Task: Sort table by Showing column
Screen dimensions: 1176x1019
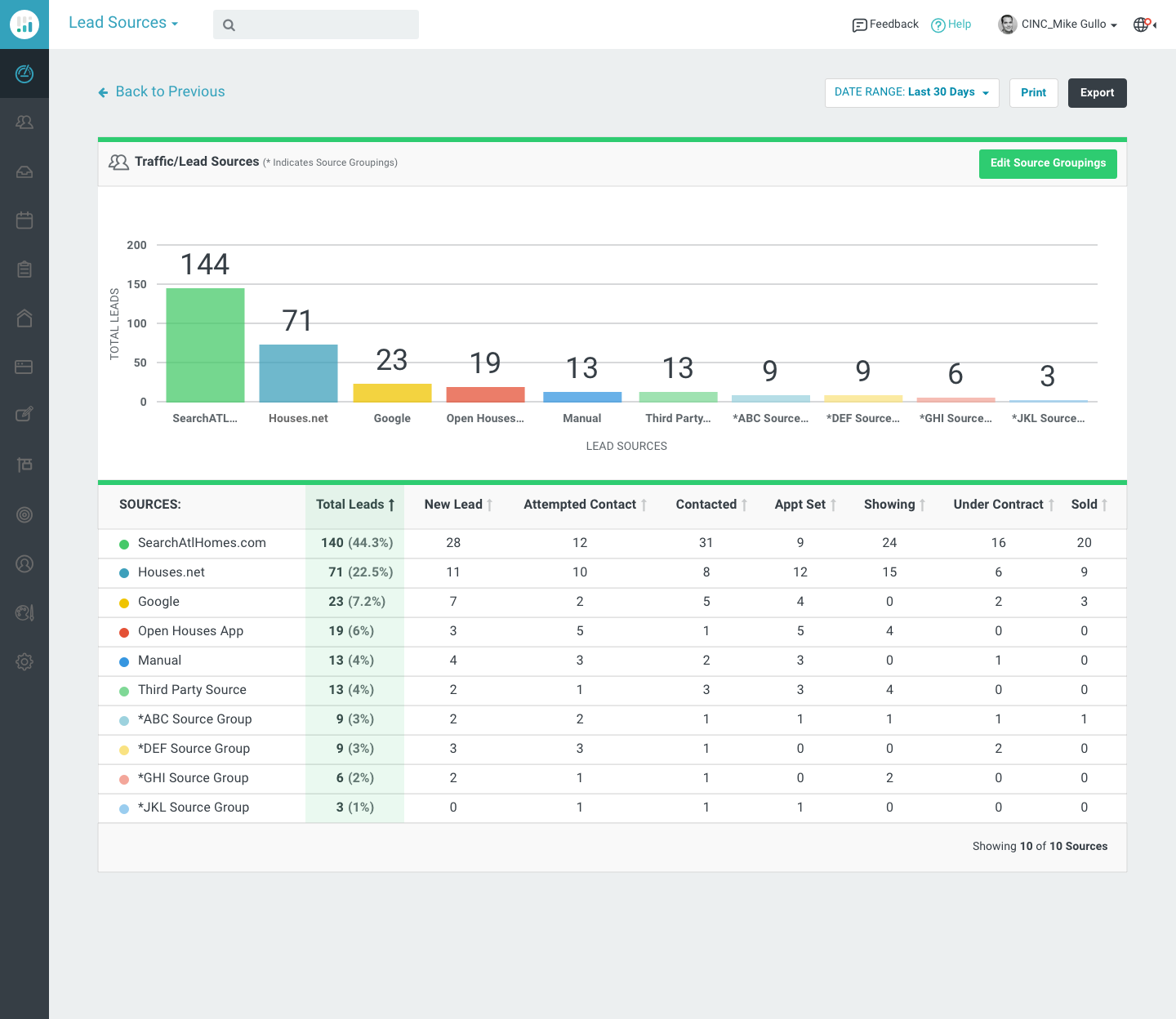Action: [x=894, y=505]
